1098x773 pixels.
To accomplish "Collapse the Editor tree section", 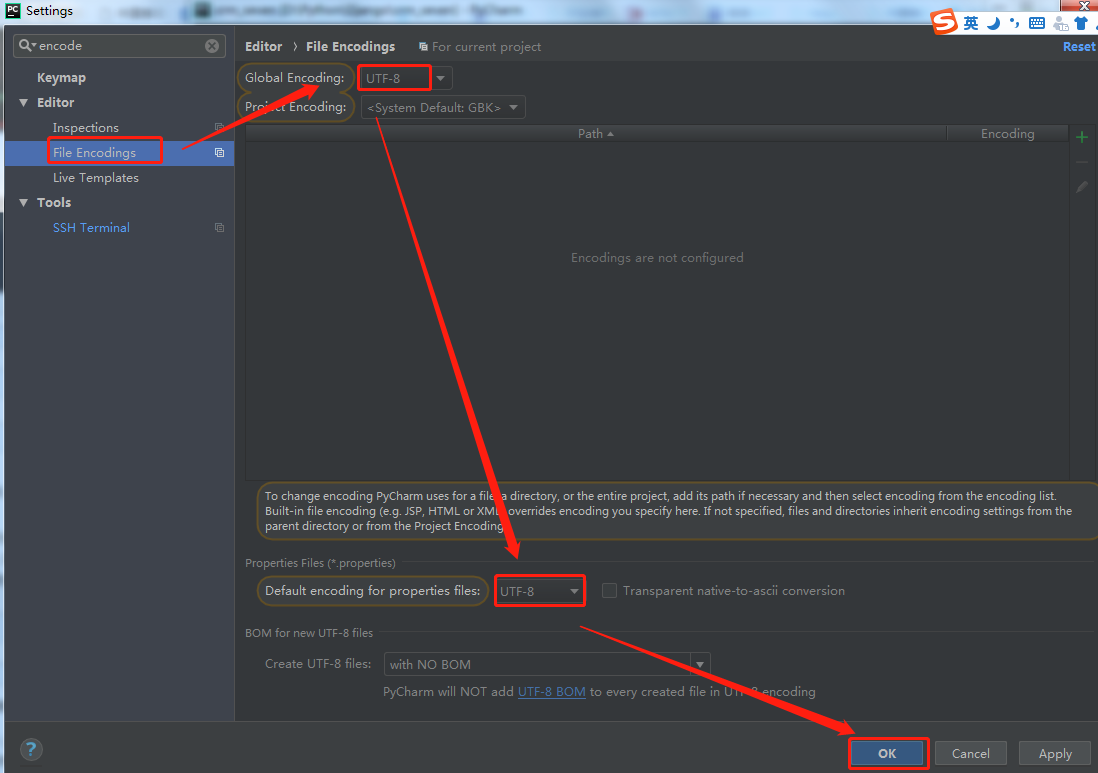I will point(24,103).
